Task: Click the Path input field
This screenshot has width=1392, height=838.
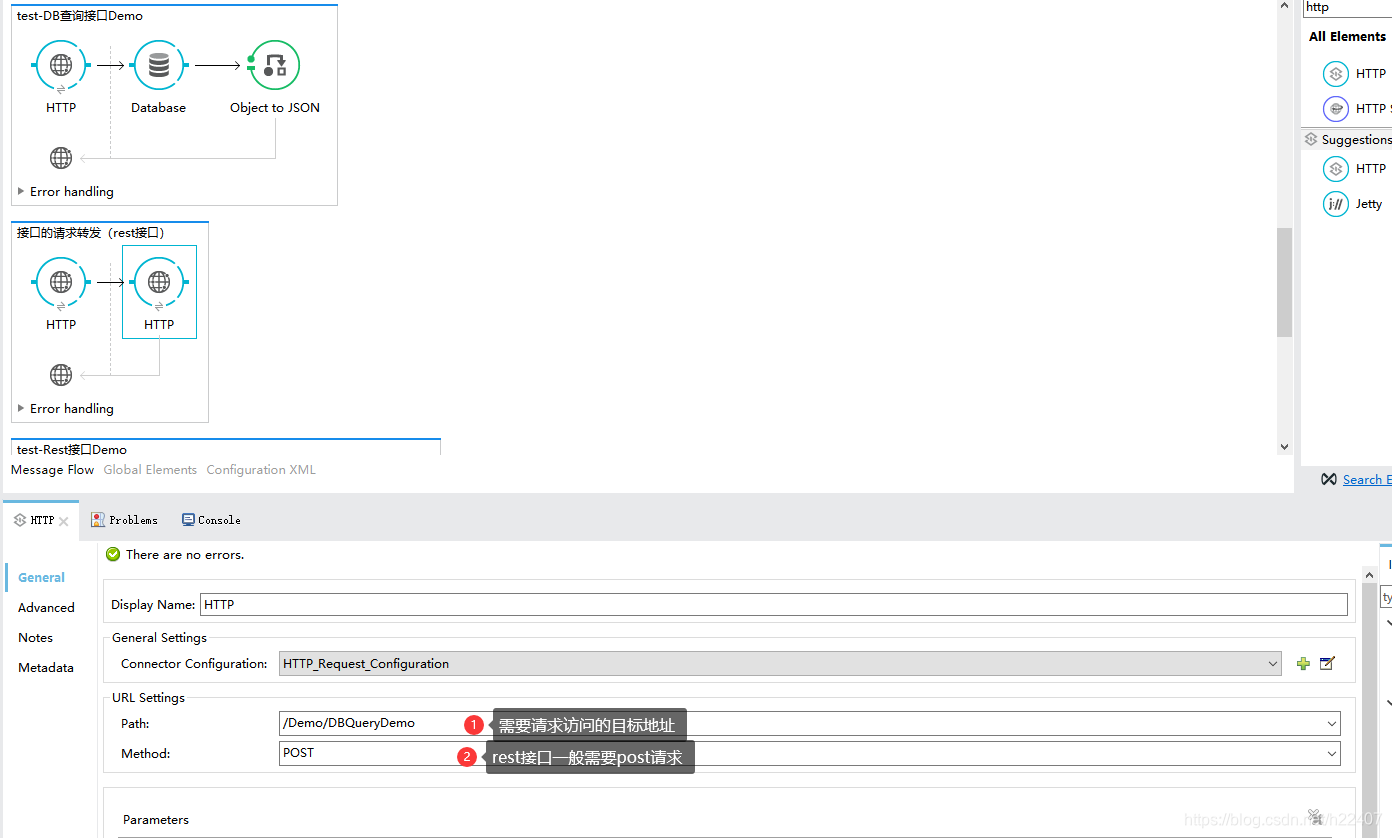Action: [x=810, y=724]
